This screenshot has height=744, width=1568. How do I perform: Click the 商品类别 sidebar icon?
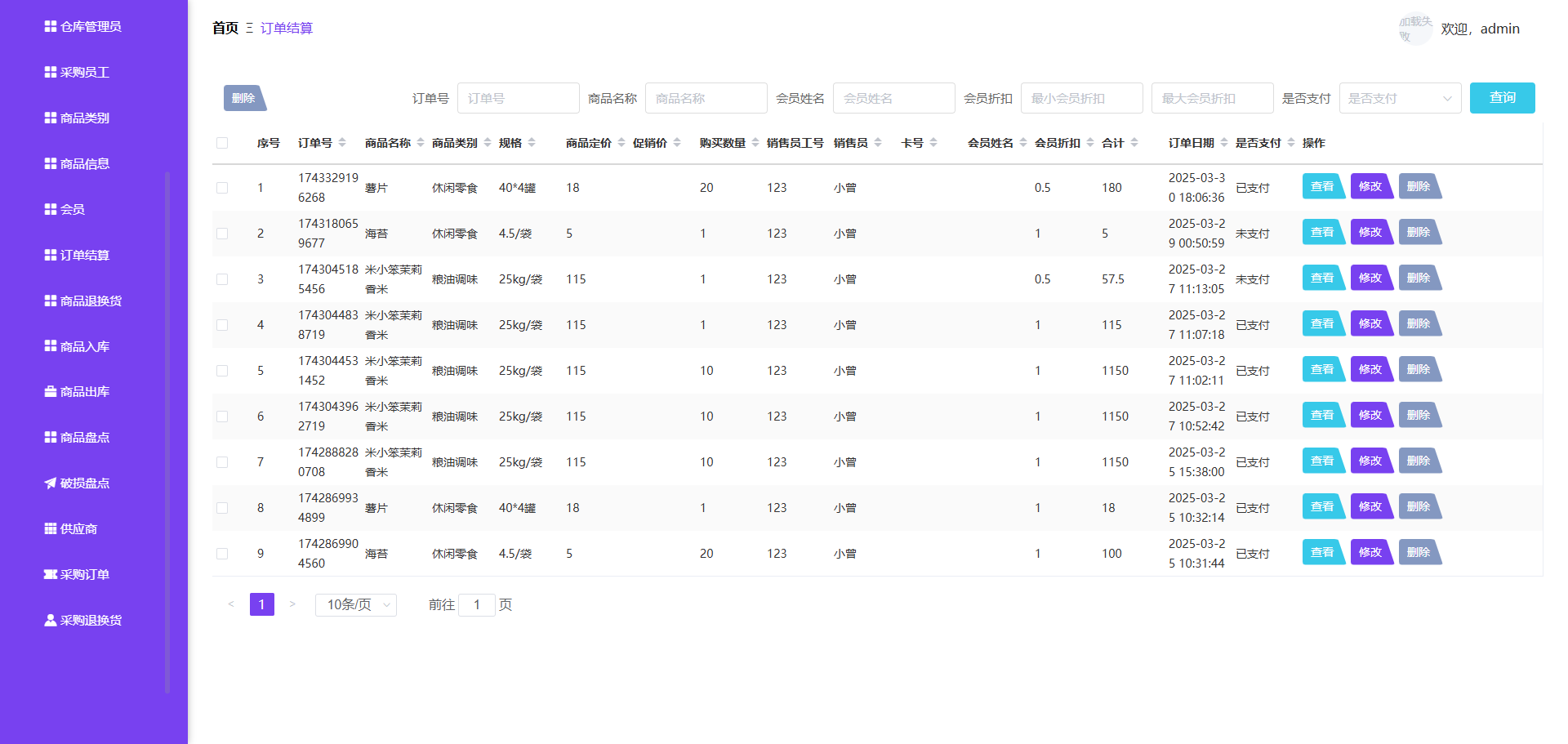pyautogui.click(x=49, y=118)
